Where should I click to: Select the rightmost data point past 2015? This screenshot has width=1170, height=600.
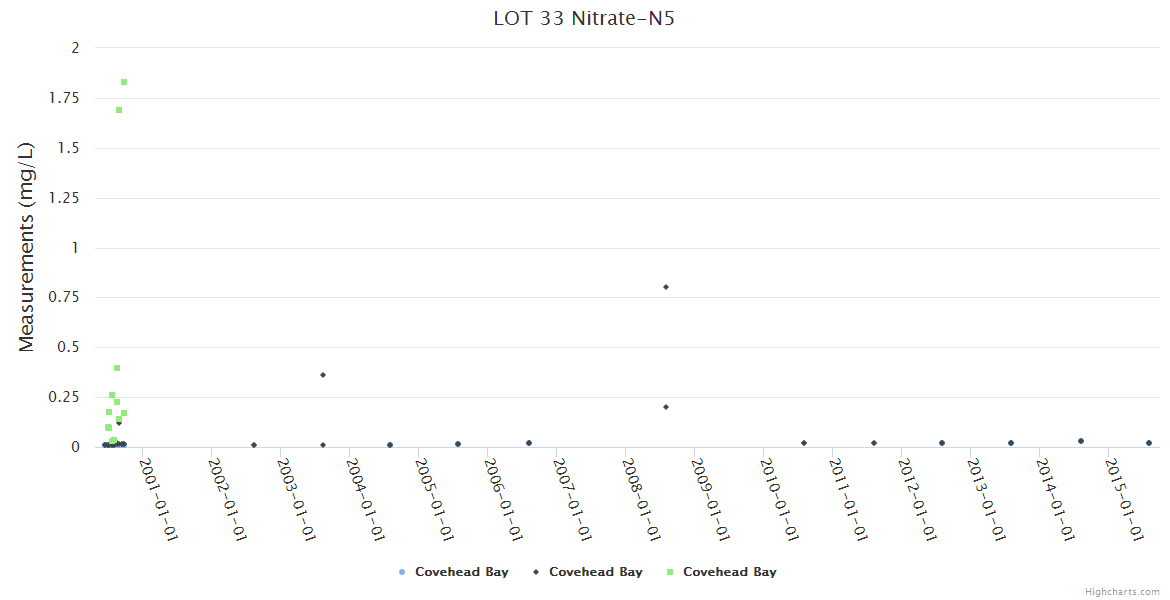[1149, 443]
